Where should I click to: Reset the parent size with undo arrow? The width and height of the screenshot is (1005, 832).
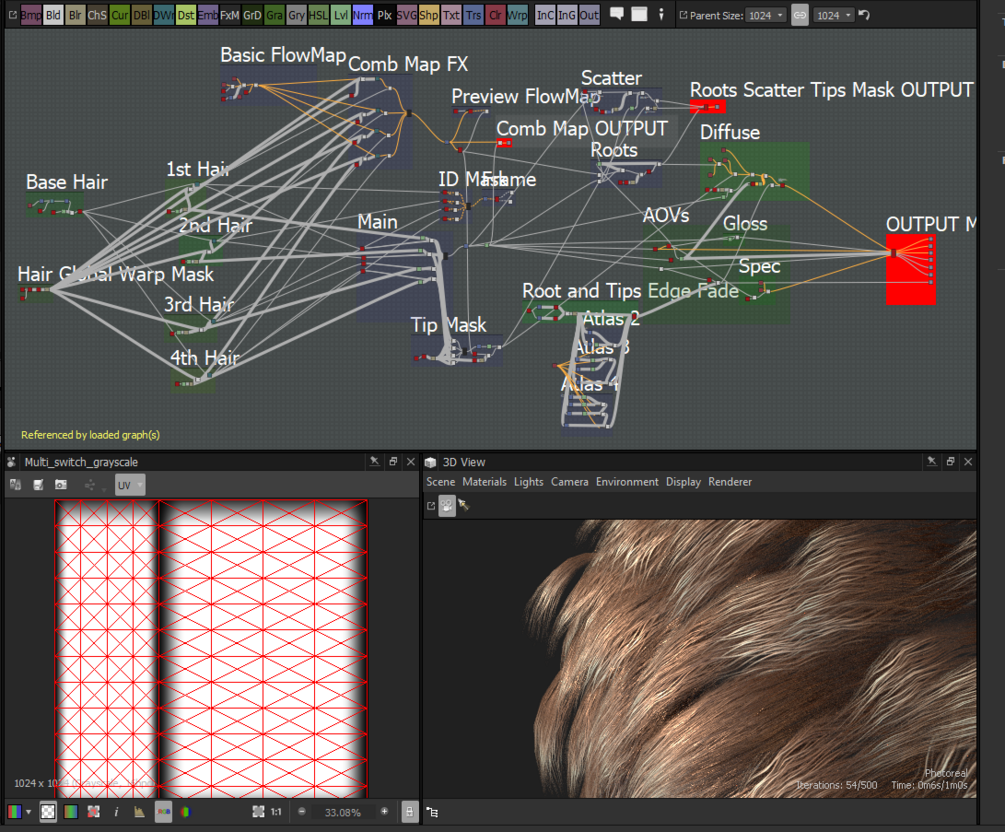coord(864,15)
